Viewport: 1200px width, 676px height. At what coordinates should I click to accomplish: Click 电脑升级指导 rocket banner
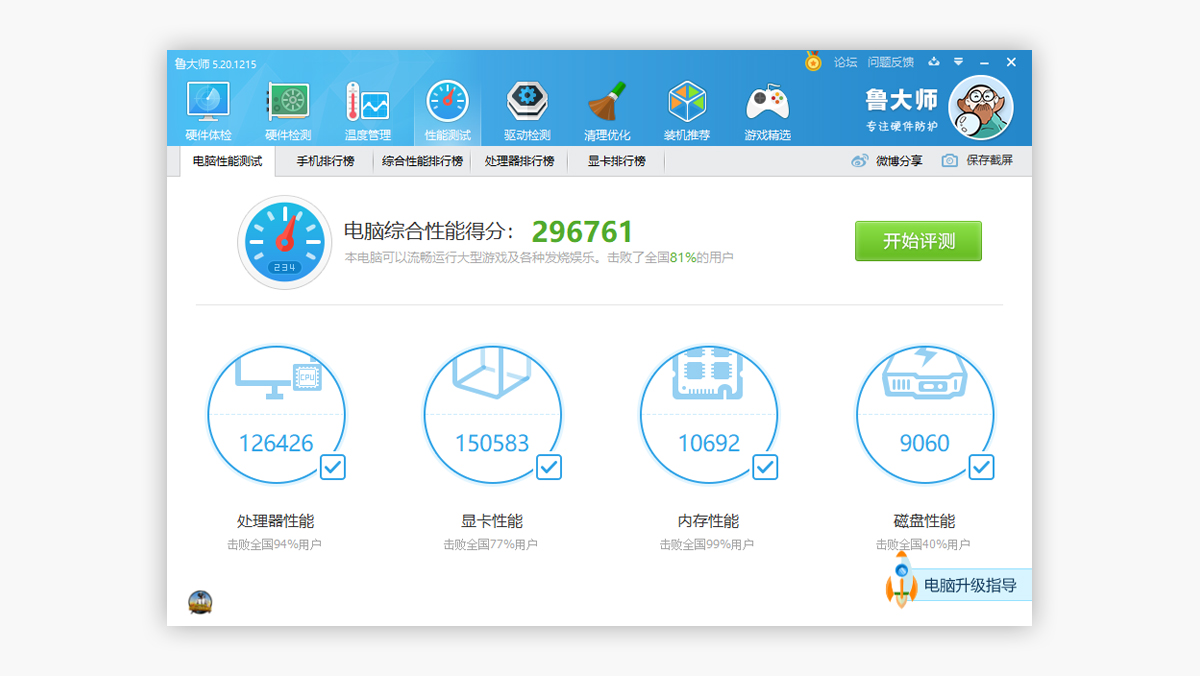click(958, 585)
